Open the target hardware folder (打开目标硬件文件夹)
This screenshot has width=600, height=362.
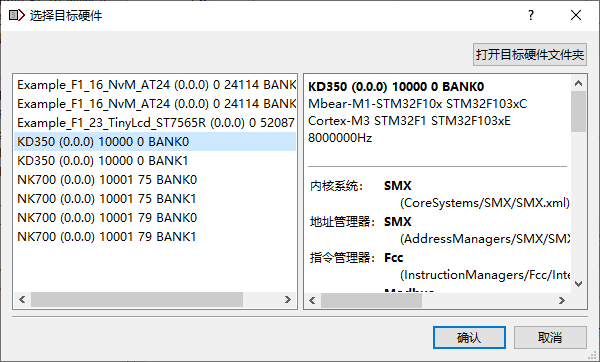coord(530,55)
